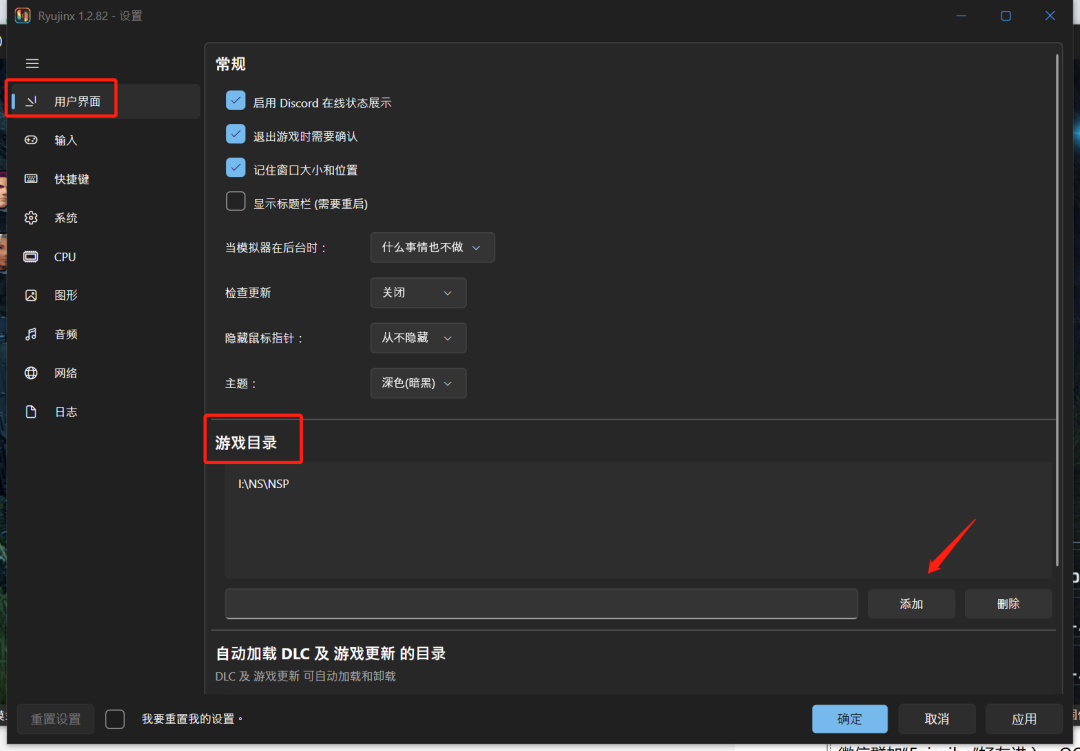Disable 启用 Discord 在线状态展示 checkbox
The height and width of the screenshot is (751, 1080).
pos(236,101)
